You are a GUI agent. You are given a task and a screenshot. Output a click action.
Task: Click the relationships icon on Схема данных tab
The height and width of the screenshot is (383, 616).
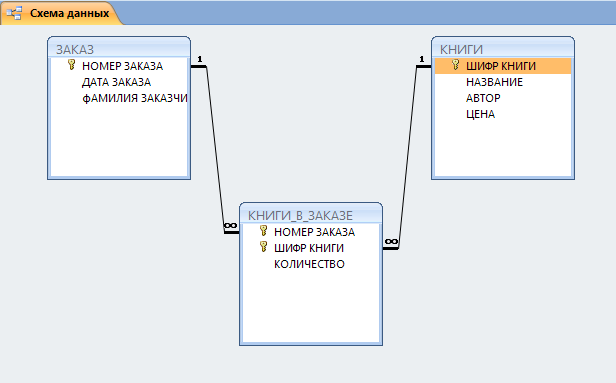pyautogui.click(x=14, y=13)
